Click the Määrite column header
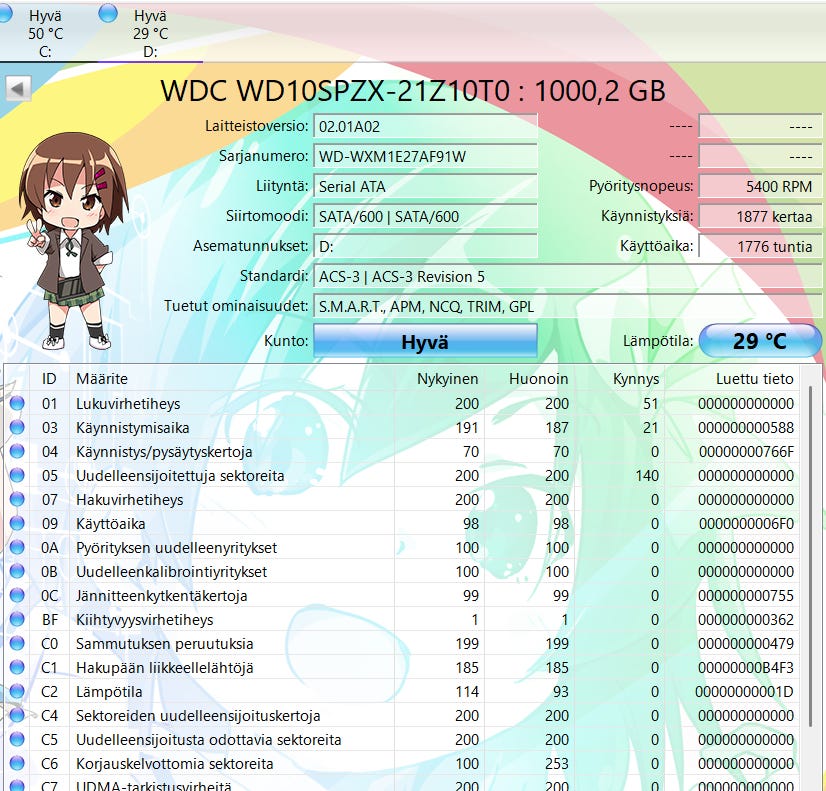826x791 pixels. 102,379
